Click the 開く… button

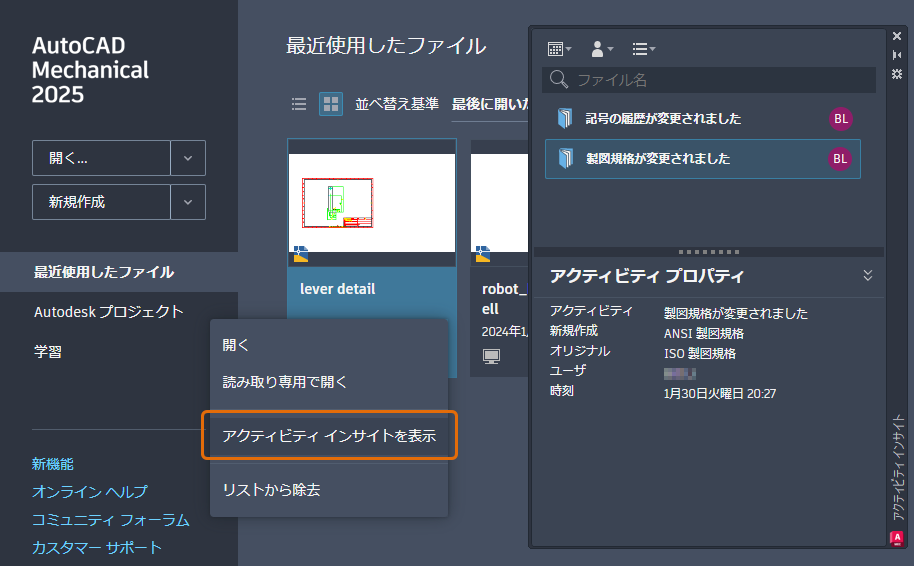(101, 158)
